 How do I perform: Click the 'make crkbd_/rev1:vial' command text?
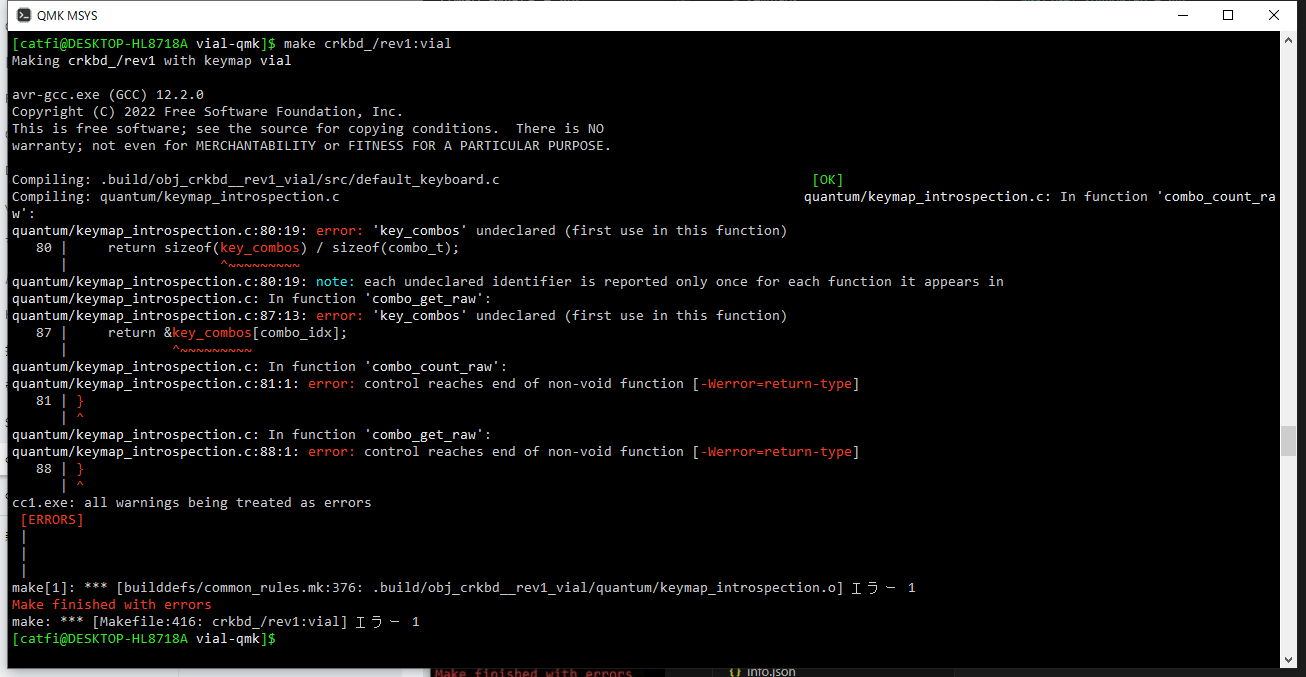point(368,44)
